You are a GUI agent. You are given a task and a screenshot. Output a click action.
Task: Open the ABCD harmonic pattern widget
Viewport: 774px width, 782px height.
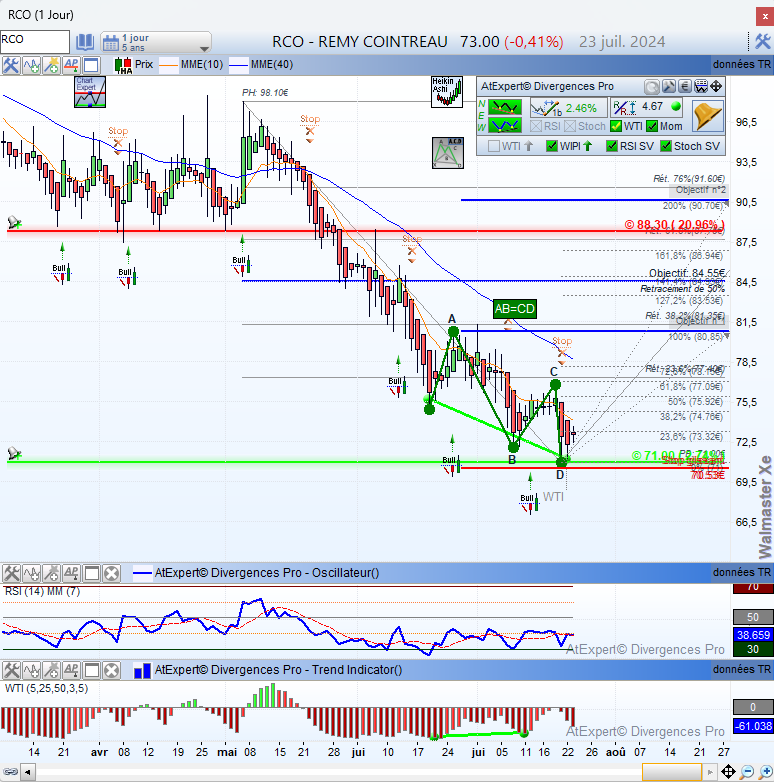coord(448,153)
